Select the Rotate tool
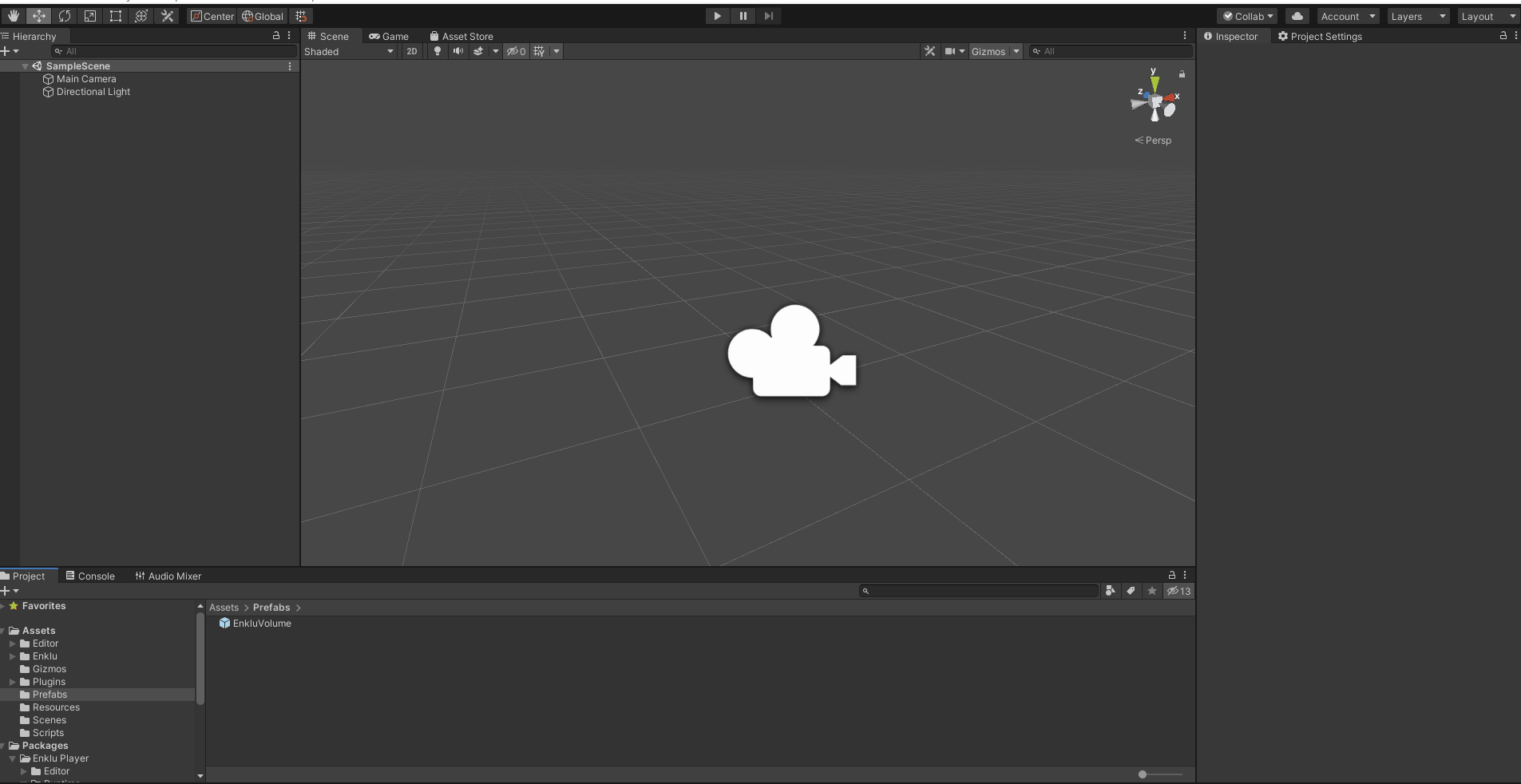This screenshot has height=784, width=1521. 65,16
